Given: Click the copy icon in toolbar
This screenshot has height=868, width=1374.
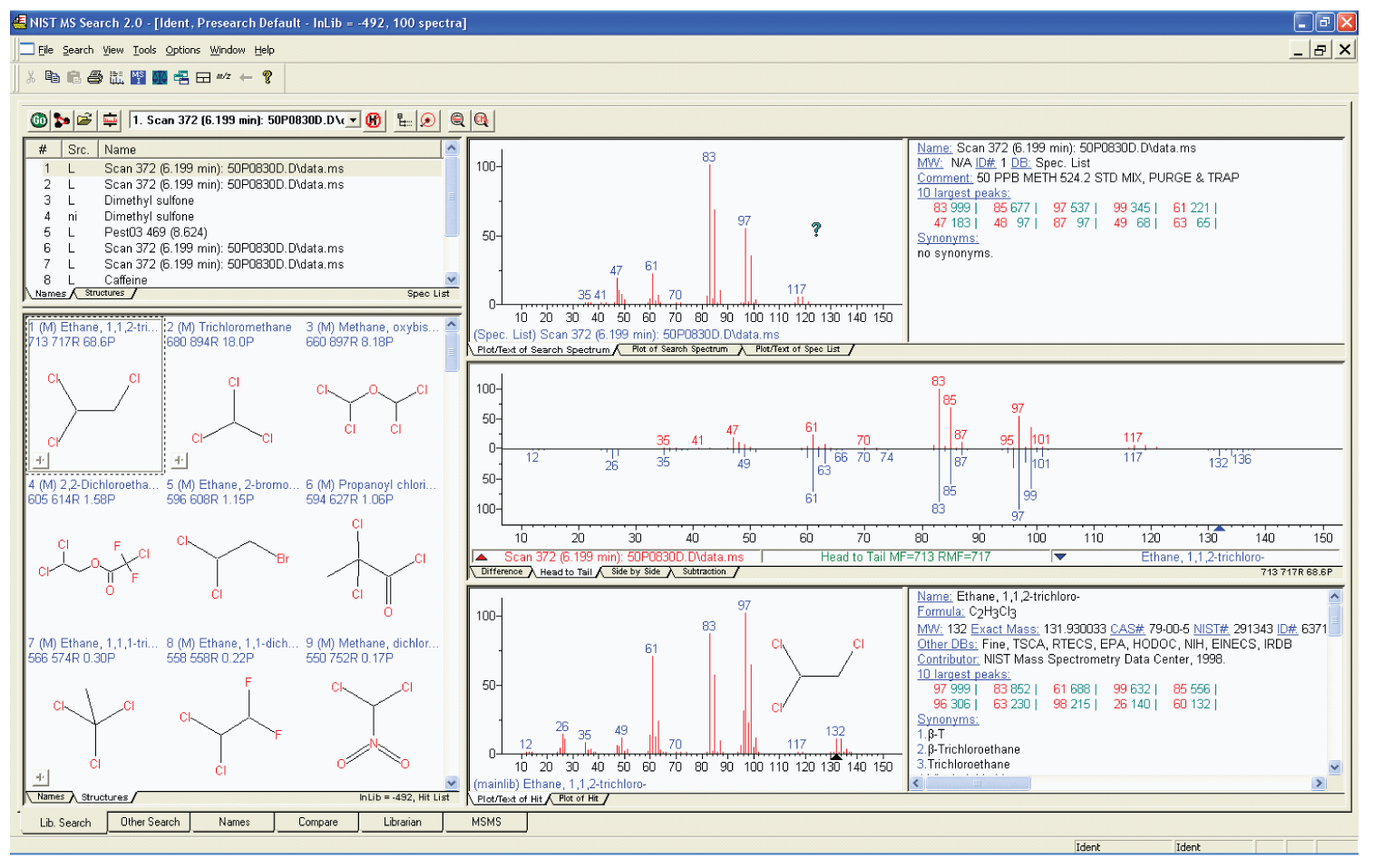Looking at the screenshot, I should pos(53,78).
